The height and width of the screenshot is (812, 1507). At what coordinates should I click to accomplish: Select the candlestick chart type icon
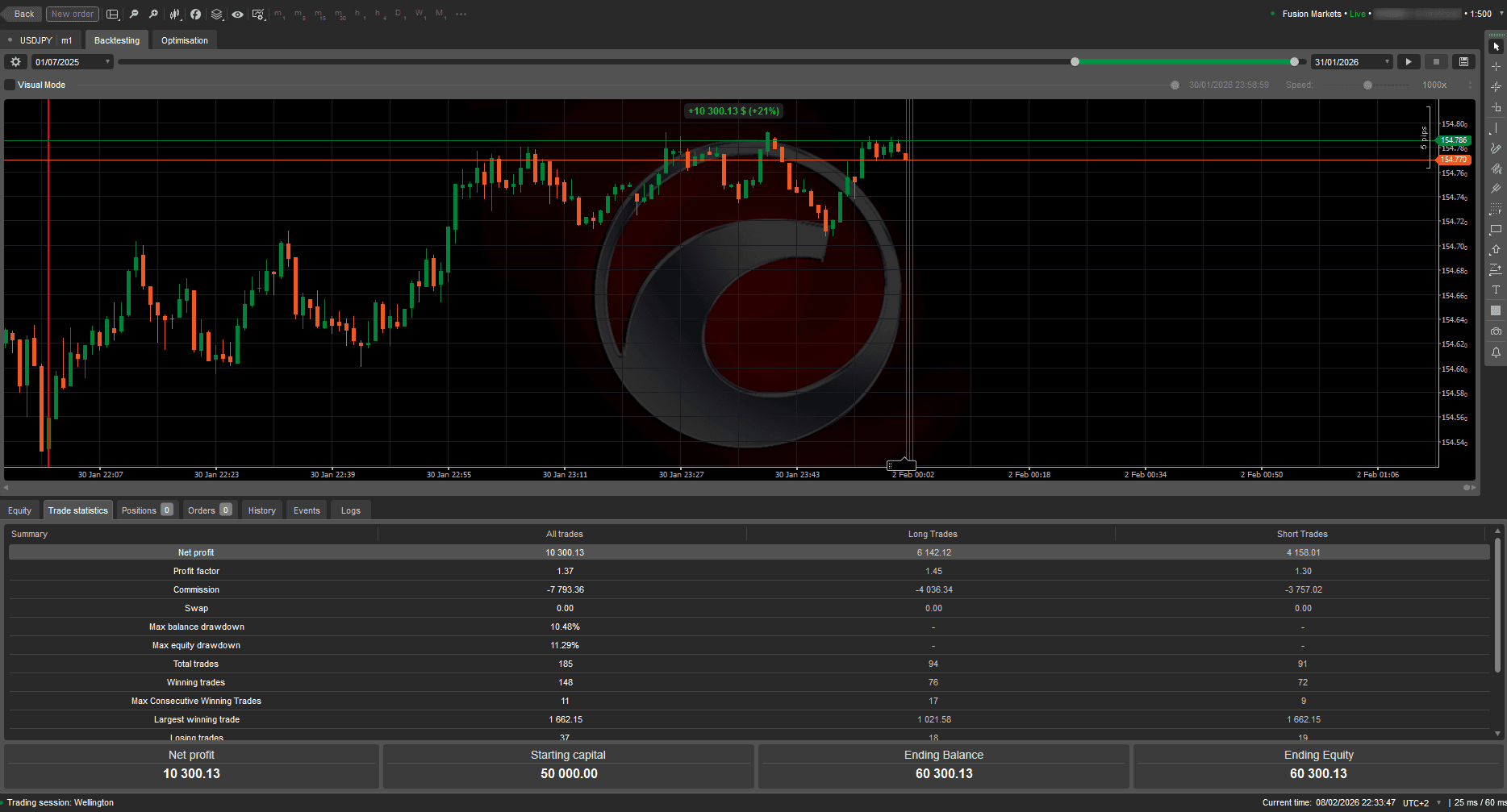pos(174,14)
